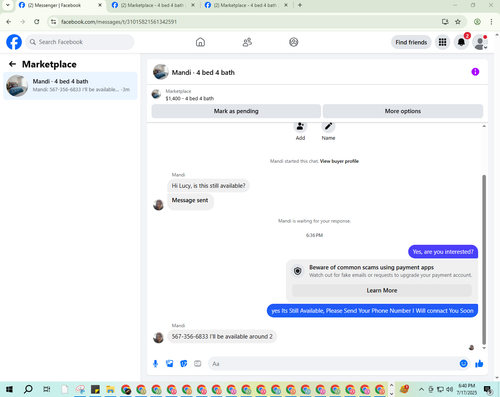
Task: Open the emoji picker
Action: point(463,364)
